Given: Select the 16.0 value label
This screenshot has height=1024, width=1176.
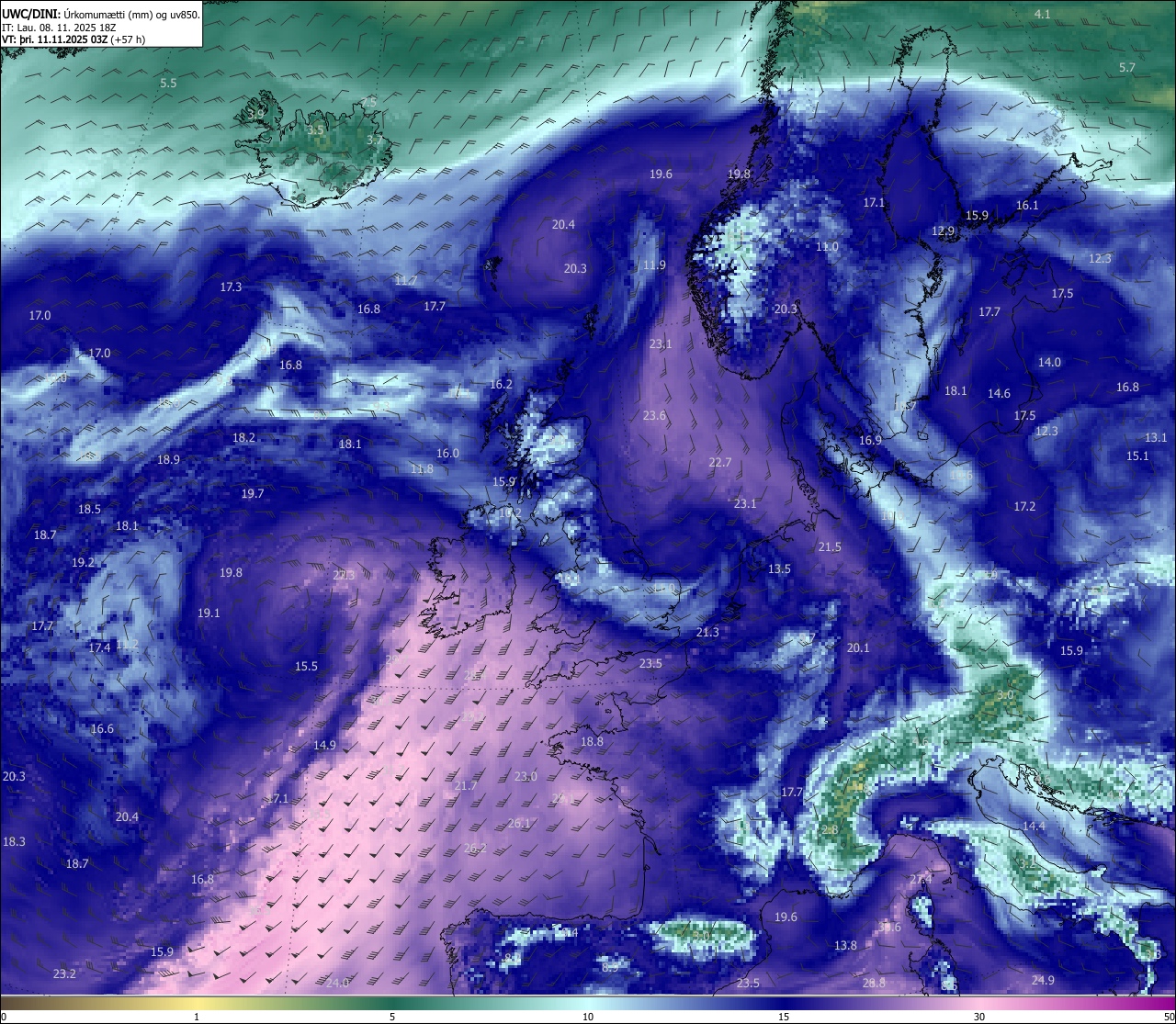Looking at the screenshot, I should click(447, 454).
